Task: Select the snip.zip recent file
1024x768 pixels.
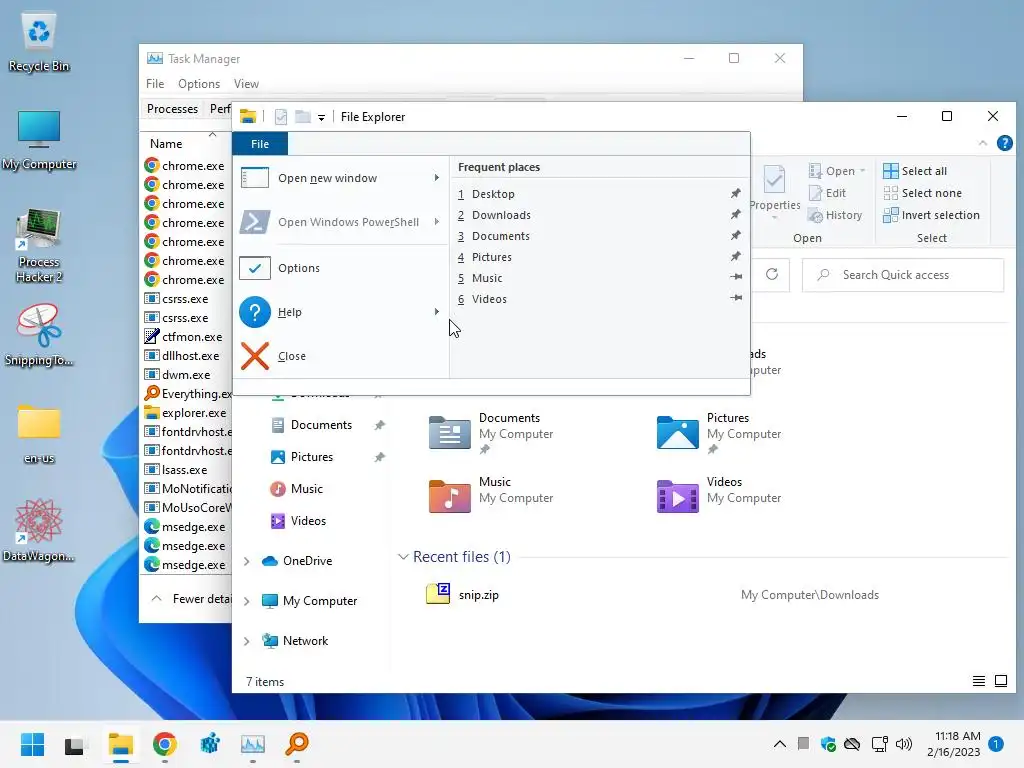Action: 462,594
